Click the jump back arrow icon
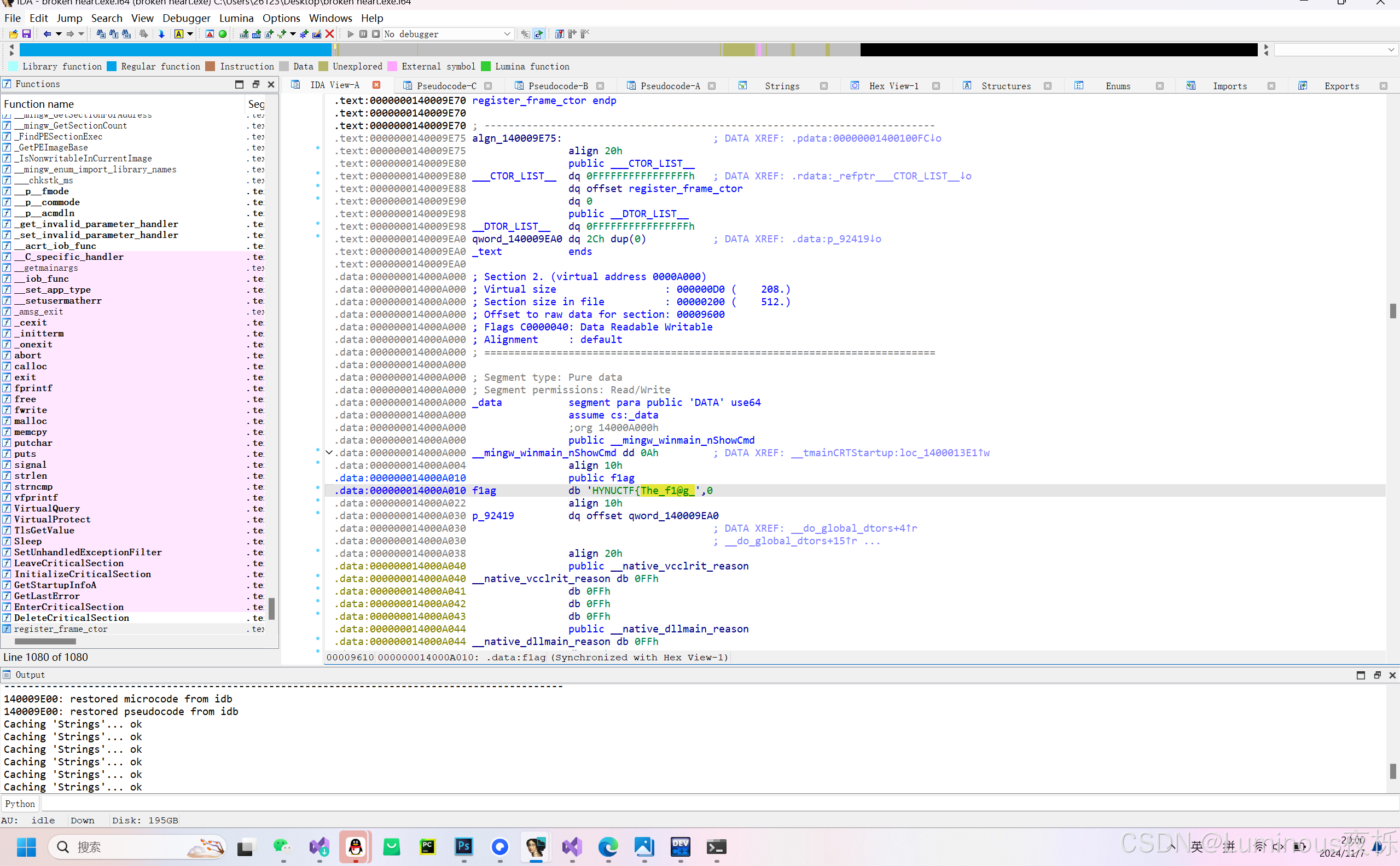The image size is (1400, 866). coord(47,34)
